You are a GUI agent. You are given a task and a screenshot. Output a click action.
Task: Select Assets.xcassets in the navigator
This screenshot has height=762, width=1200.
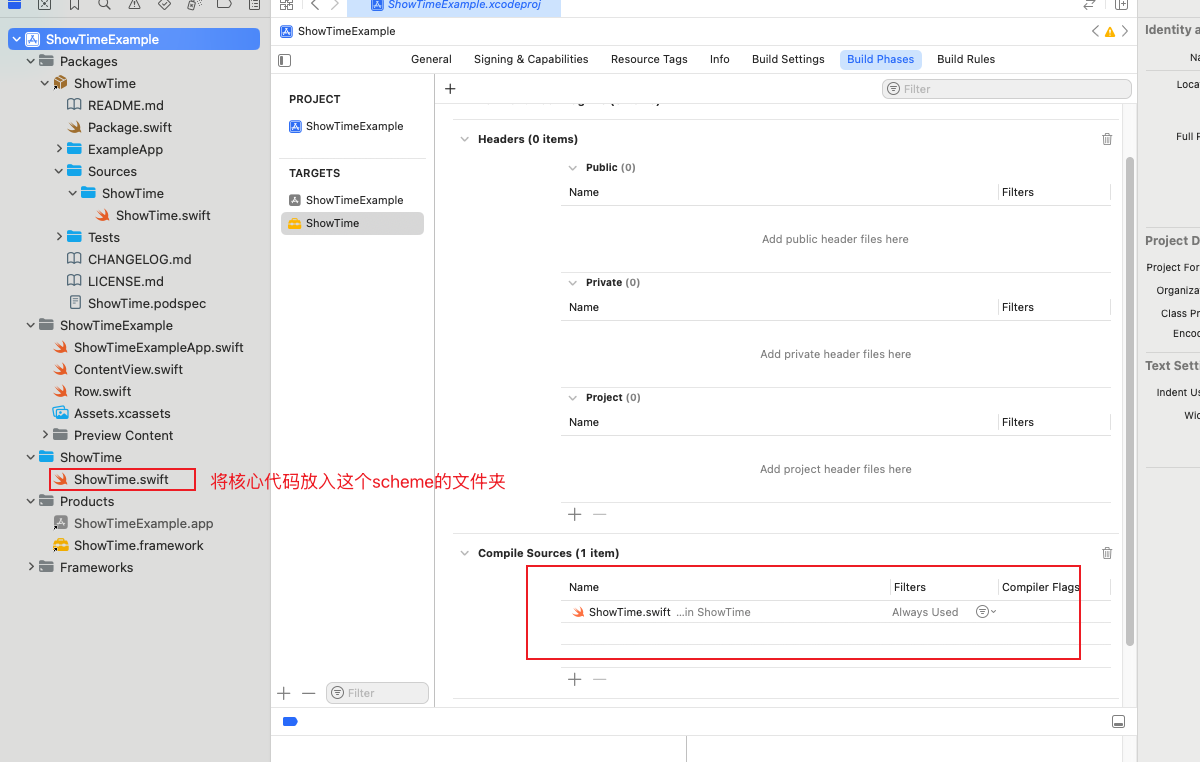click(x=122, y=413)
